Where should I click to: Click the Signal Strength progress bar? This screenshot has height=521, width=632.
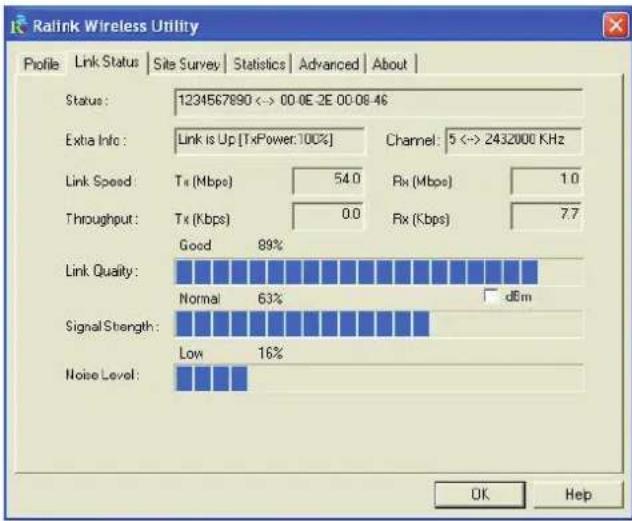[379, 324]
